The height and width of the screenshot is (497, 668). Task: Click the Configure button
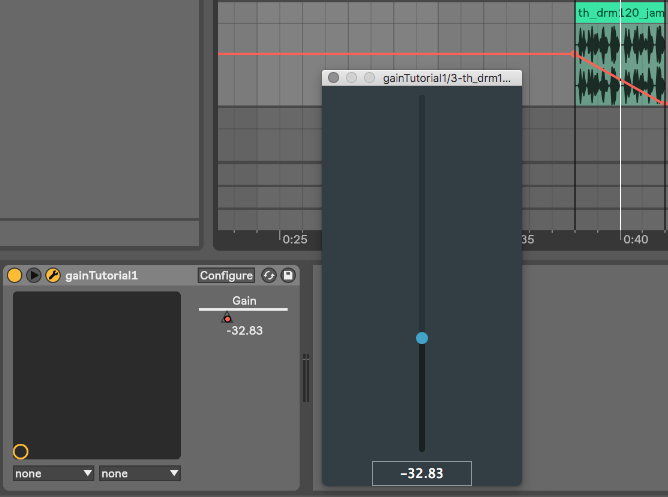pos(226,275)
